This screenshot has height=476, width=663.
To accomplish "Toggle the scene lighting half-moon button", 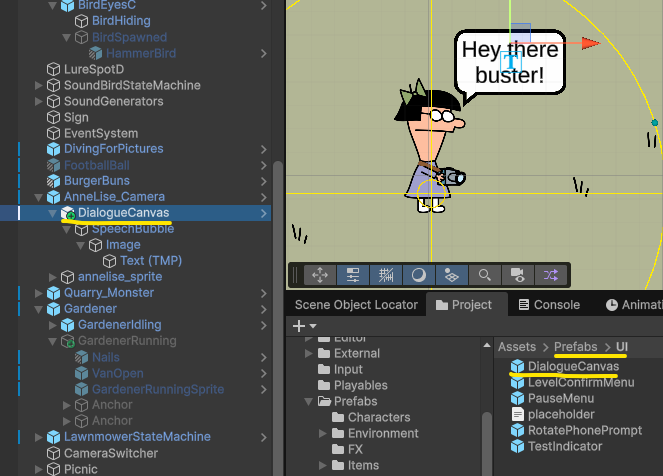I will click(x=419, y=274).
